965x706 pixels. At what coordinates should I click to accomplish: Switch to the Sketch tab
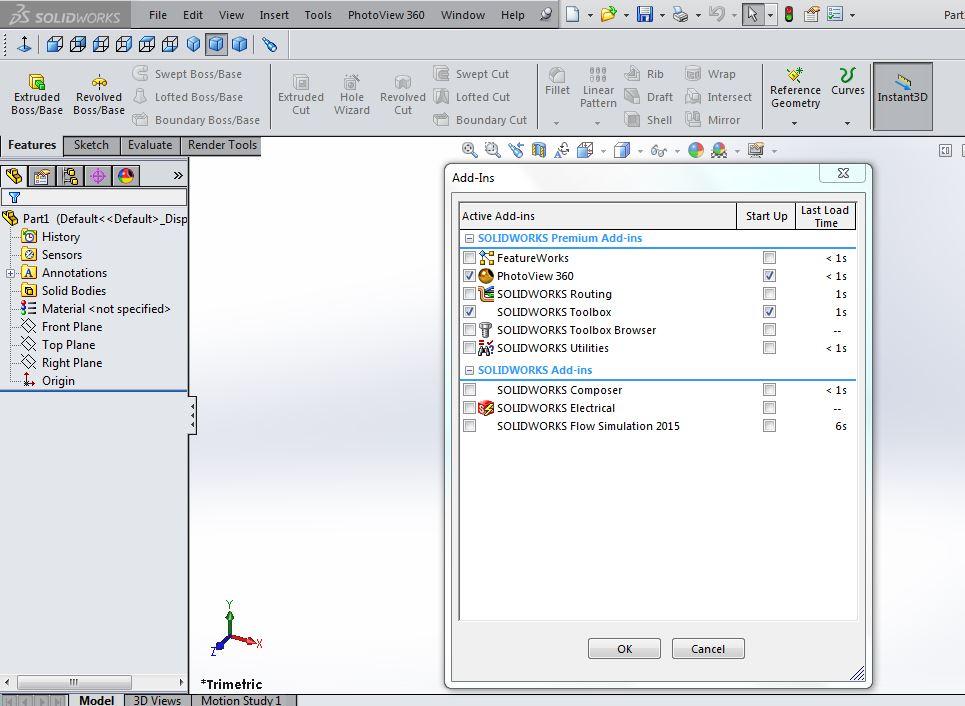pyautogui.click(x=91, y=145)
